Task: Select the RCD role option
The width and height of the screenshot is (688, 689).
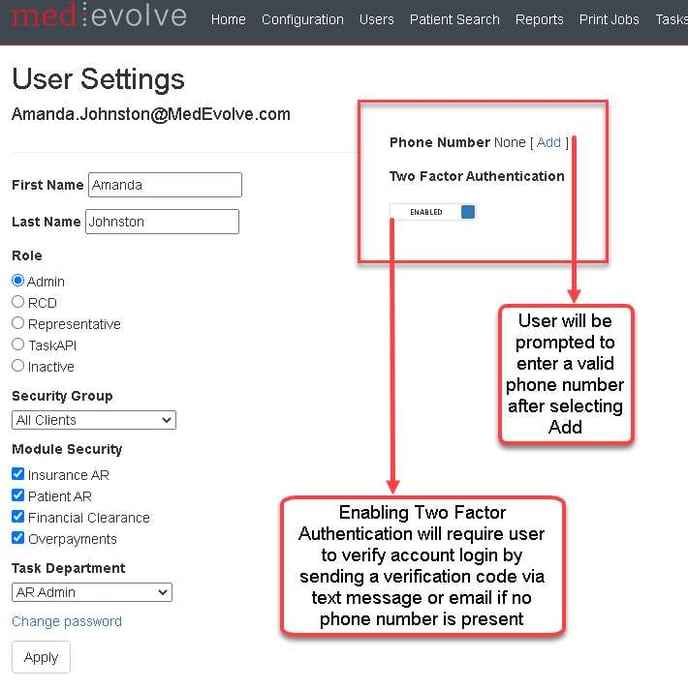Action: tap(18, 302)
